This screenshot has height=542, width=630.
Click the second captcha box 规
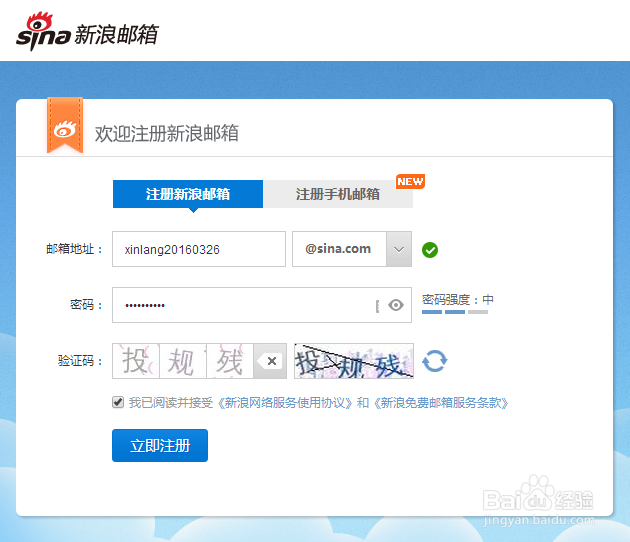pyautogui.click(x=183, y=361)
